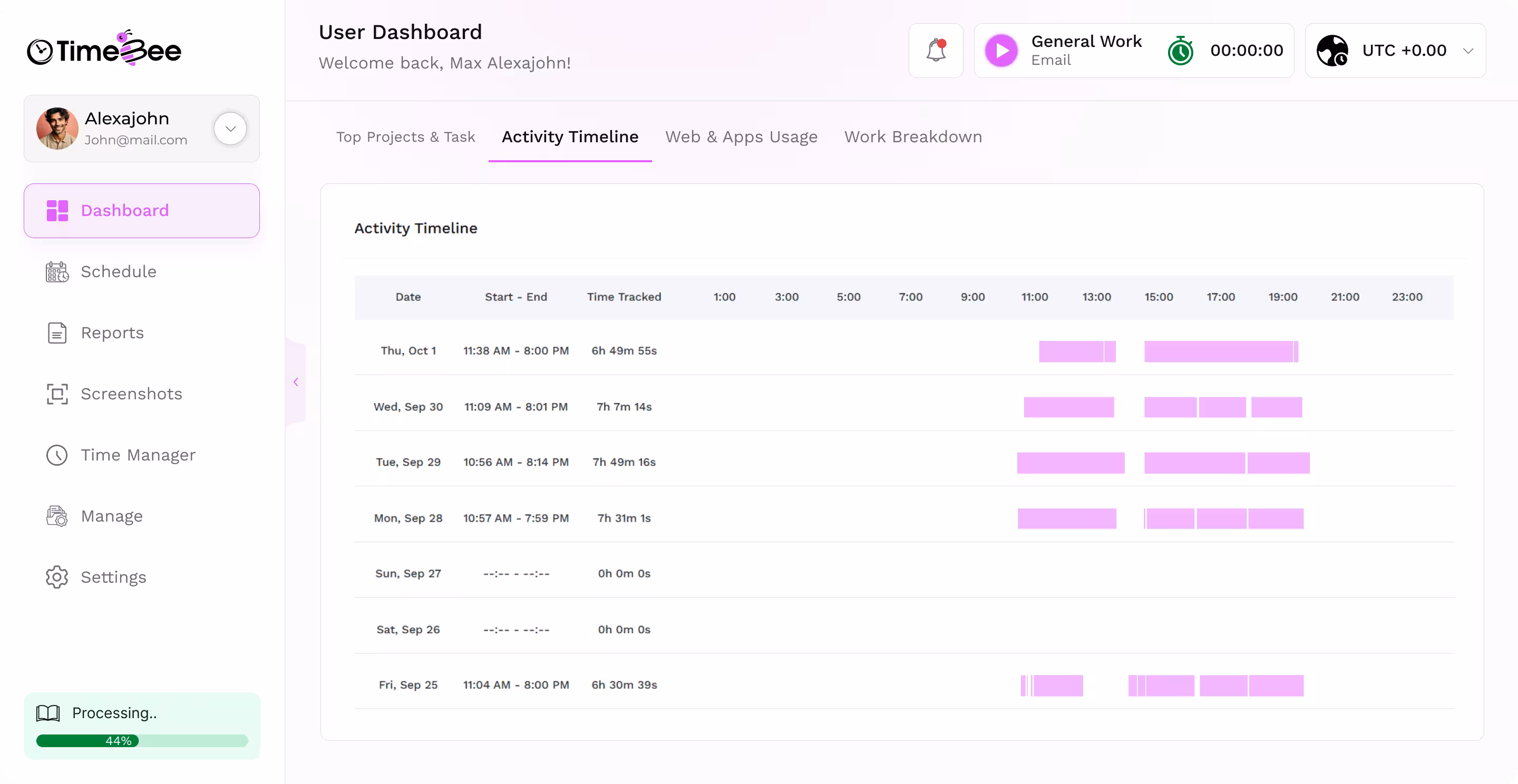
Task: Click the Schedule calendar icon
Action: pos(57,272)
